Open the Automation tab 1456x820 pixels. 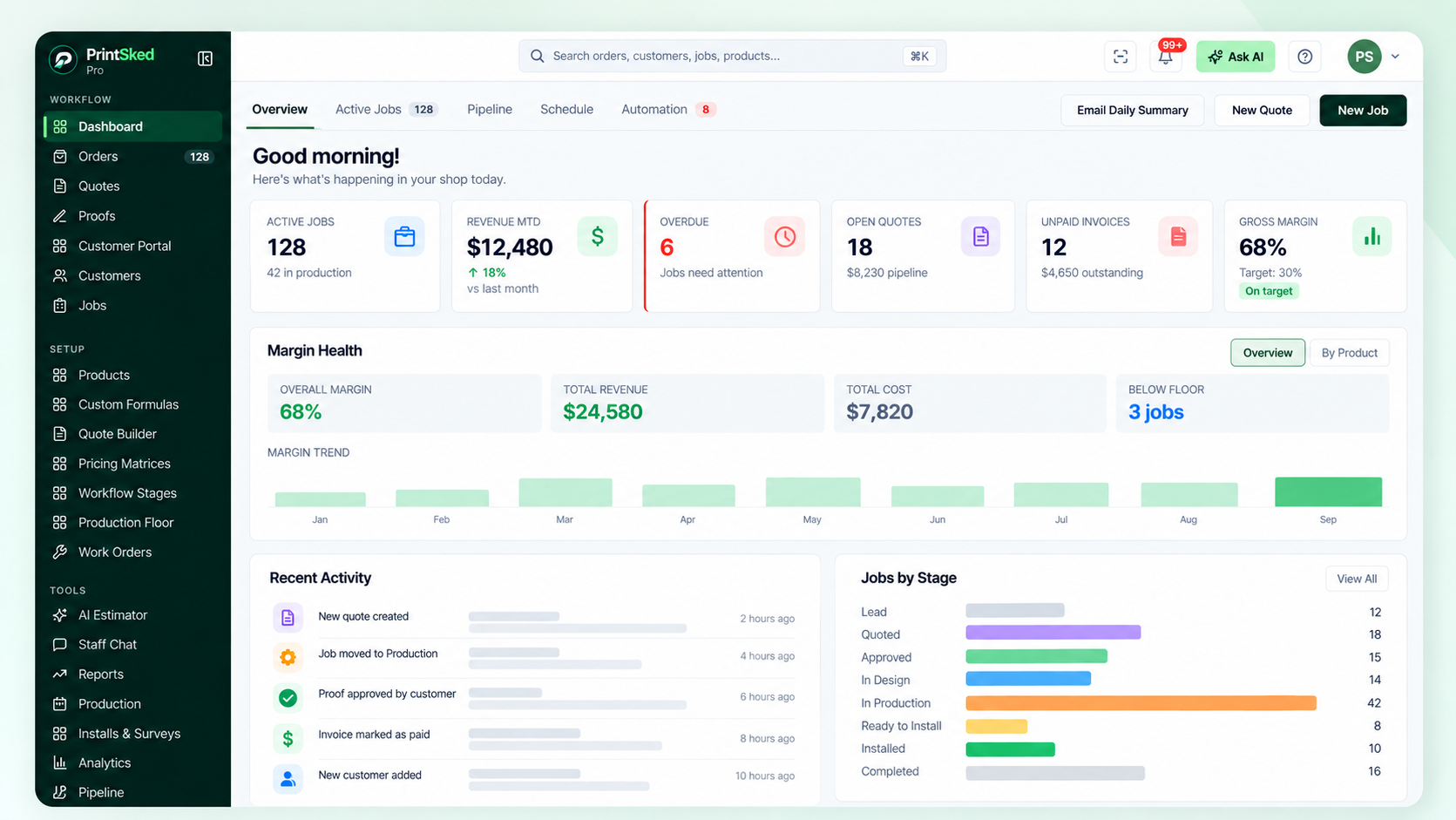[668, 110]
